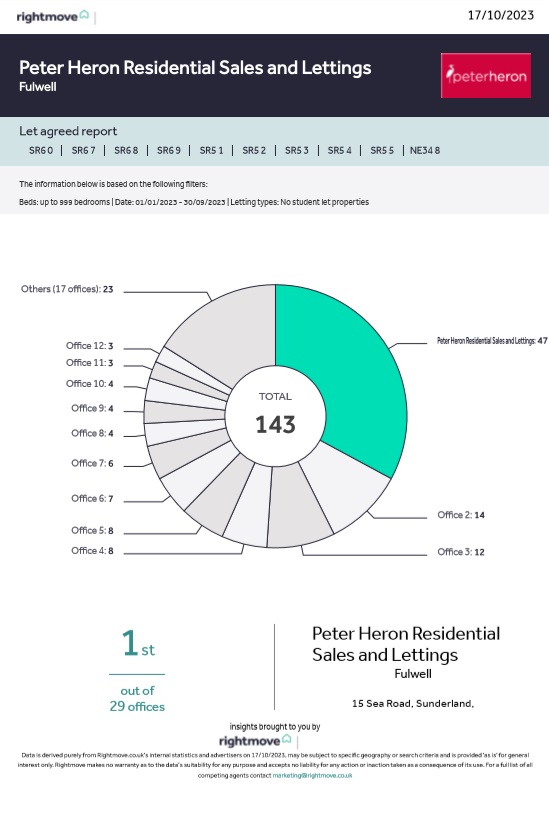Click the rightmove logo in footer
Viewport: 549px width, 815px height.
point(255,741)
